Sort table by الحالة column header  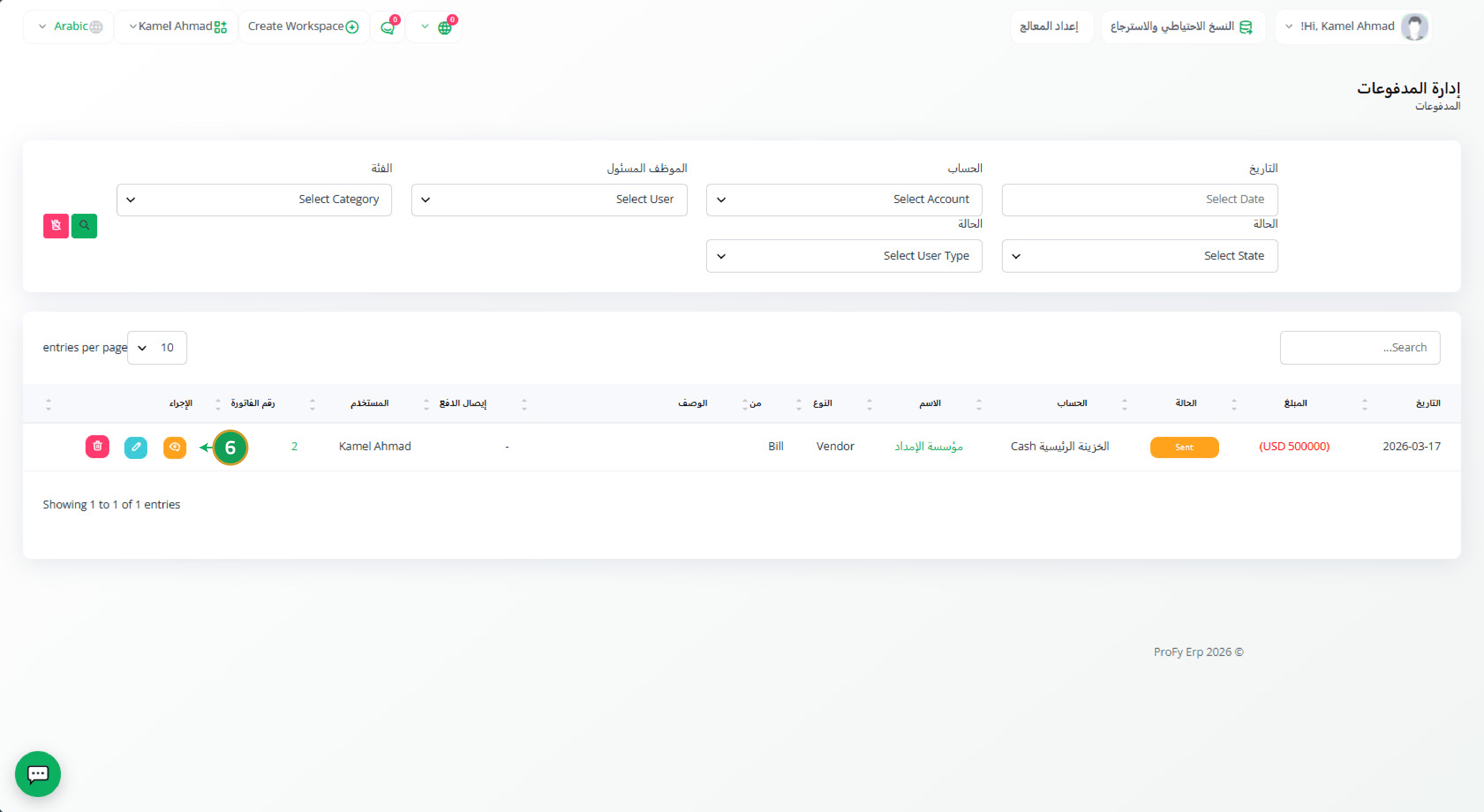click(1186, 403)
